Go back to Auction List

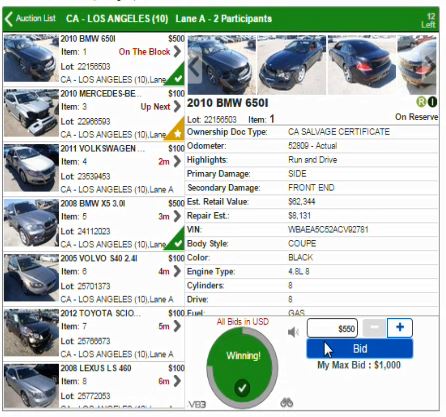tap(30, 18)
